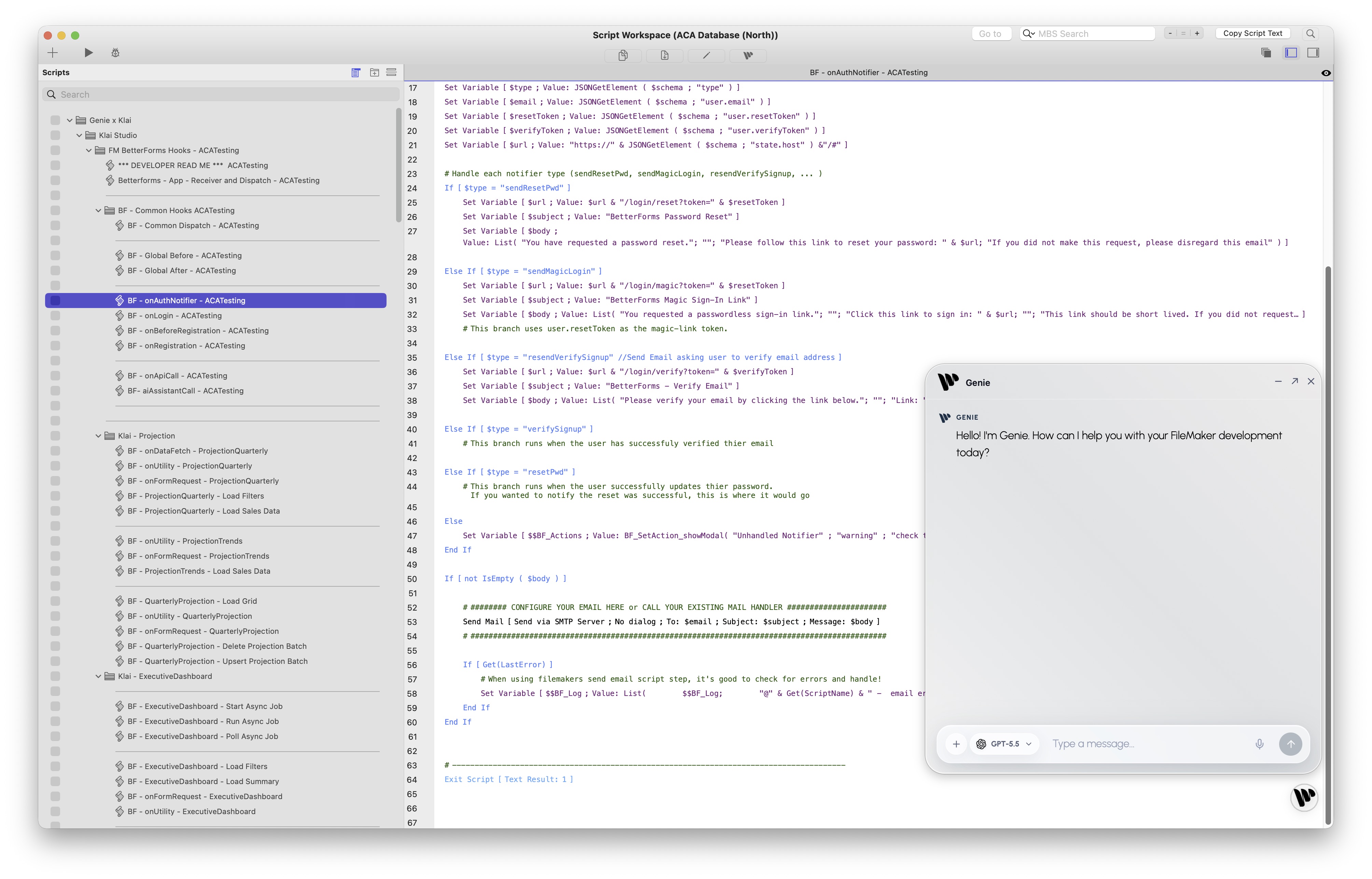Click the magnifier search icon in the title bar
This screenshot has width=1372, height=879.
(1311, 34)
